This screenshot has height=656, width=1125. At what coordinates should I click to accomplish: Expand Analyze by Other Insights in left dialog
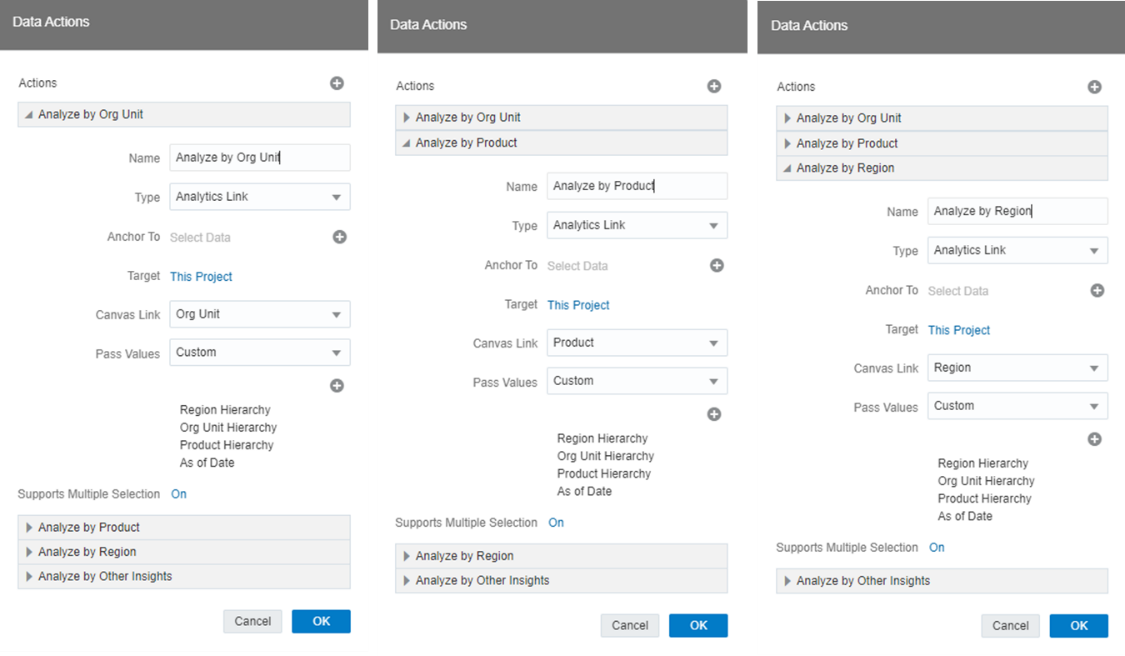(184, 576)
